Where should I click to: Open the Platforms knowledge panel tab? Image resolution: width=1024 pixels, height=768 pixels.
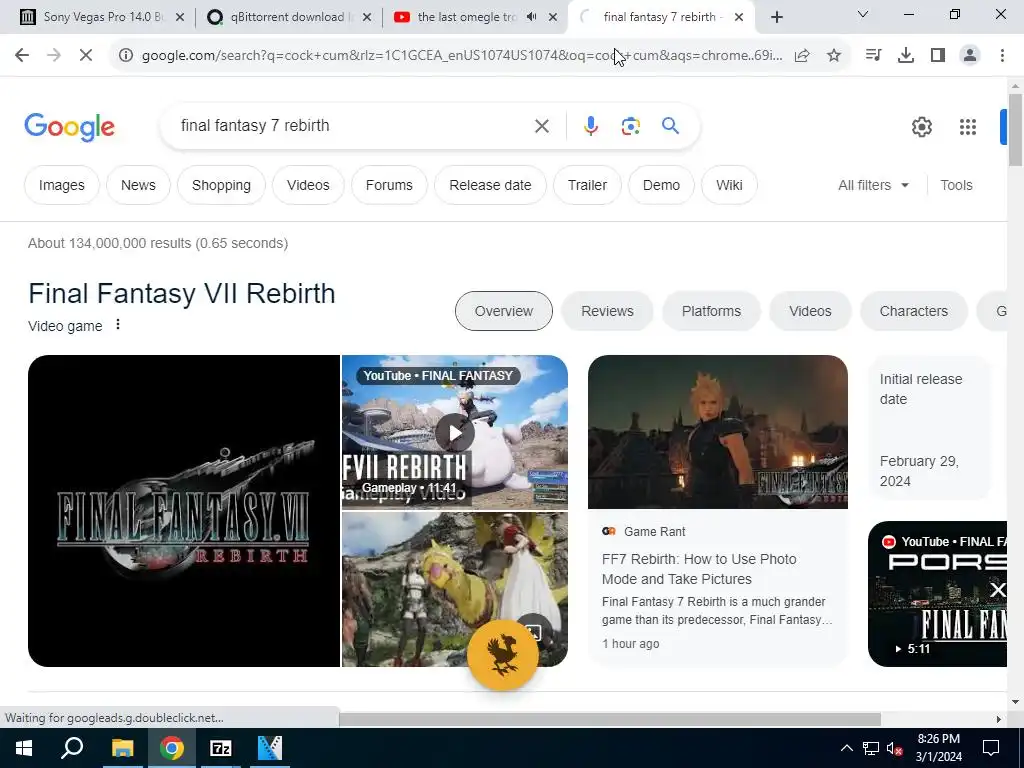click(711, 311)
